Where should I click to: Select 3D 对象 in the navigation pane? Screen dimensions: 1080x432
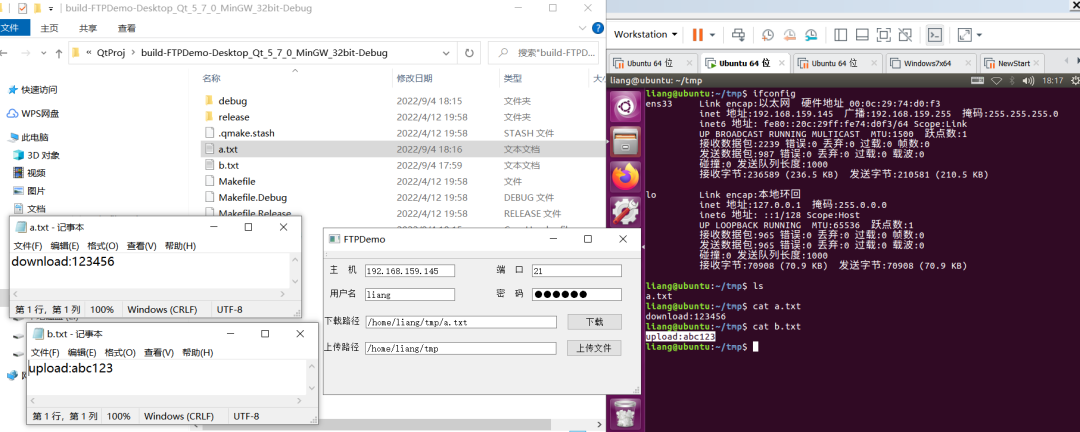pyautogui.click(x=36, y=155)
